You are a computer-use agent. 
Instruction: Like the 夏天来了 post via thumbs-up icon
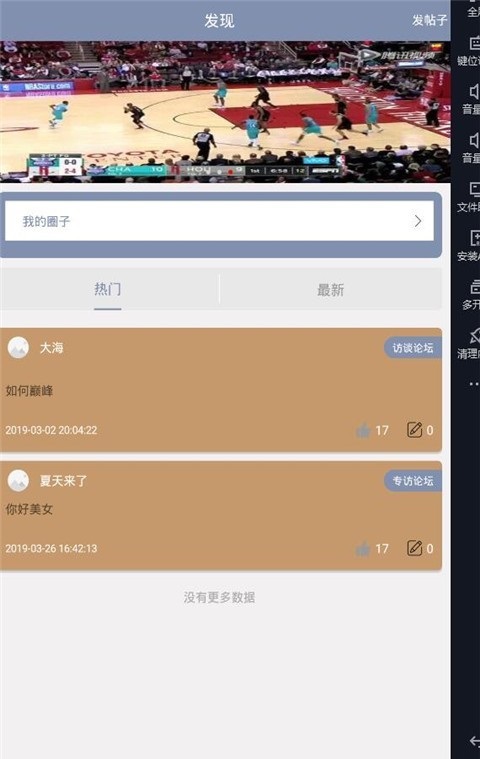[363, 548]
